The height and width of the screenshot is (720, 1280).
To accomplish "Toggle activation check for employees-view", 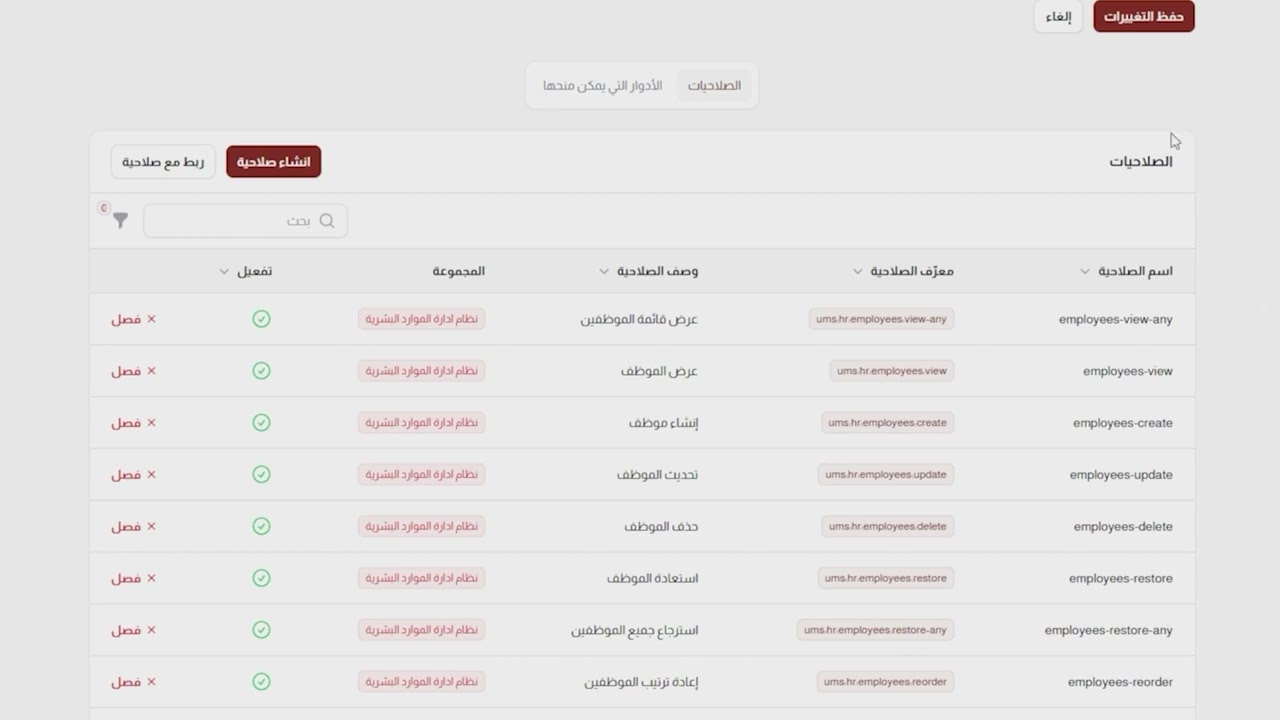I will pyautogui.click(x=261, y=371).
